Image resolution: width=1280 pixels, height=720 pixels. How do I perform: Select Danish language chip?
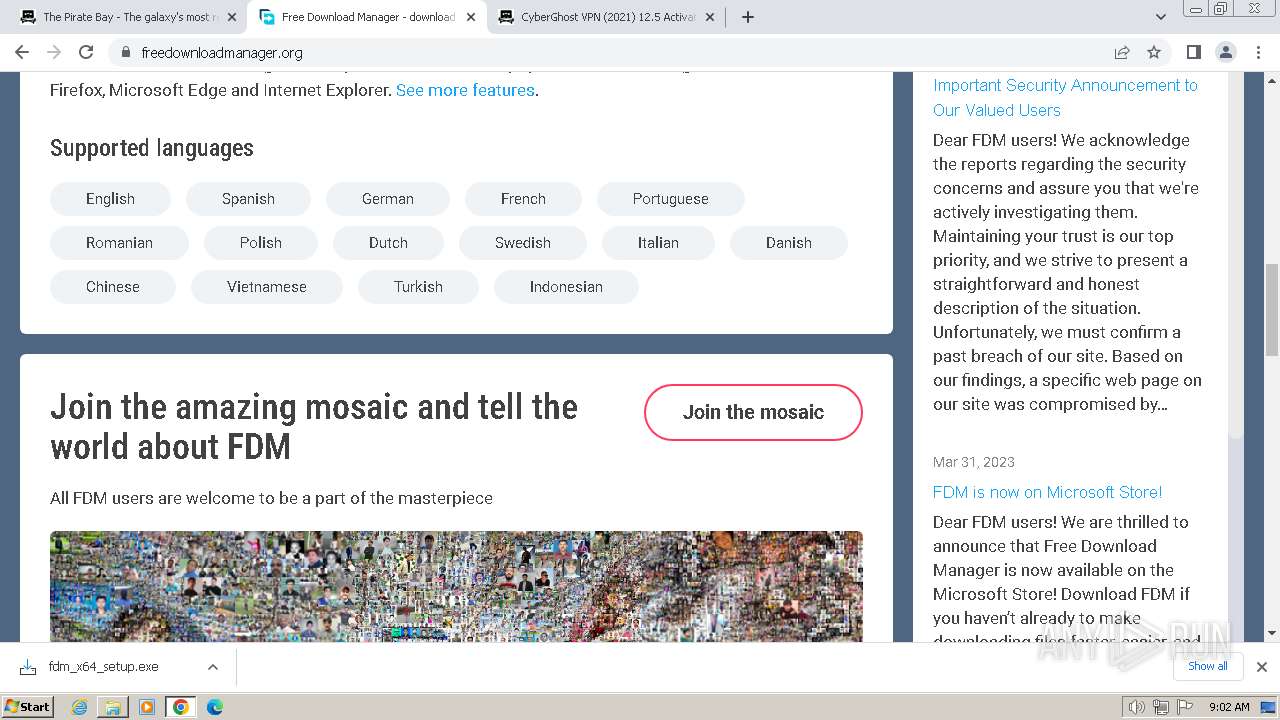[x=789, y=243]
